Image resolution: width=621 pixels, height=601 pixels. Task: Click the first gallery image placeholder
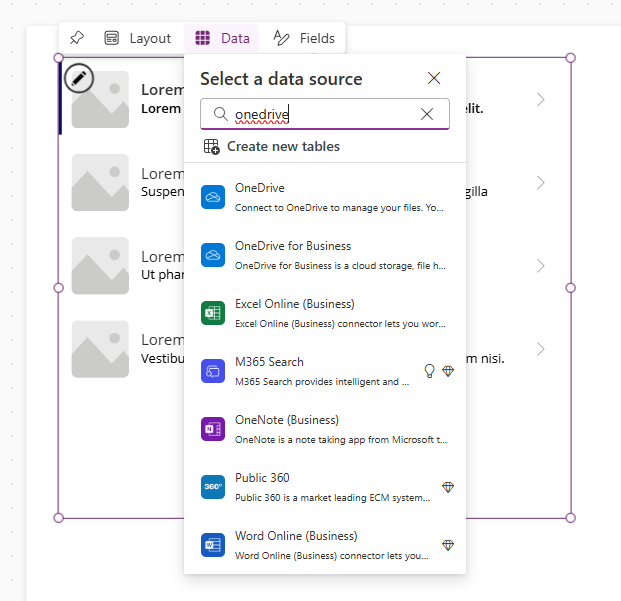[x=100, y=99]
